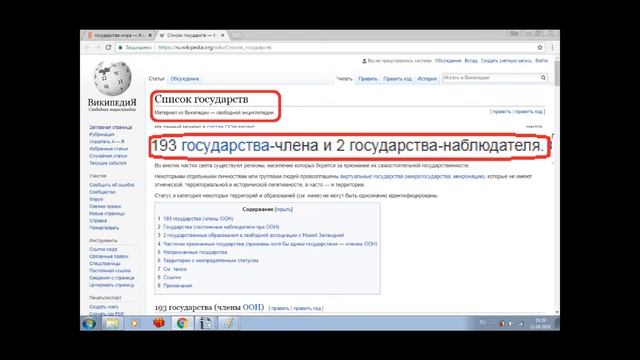Click the Wikipedia globe logo
Viewport: 640px width, 360px height.
click(x=112, y=78)
